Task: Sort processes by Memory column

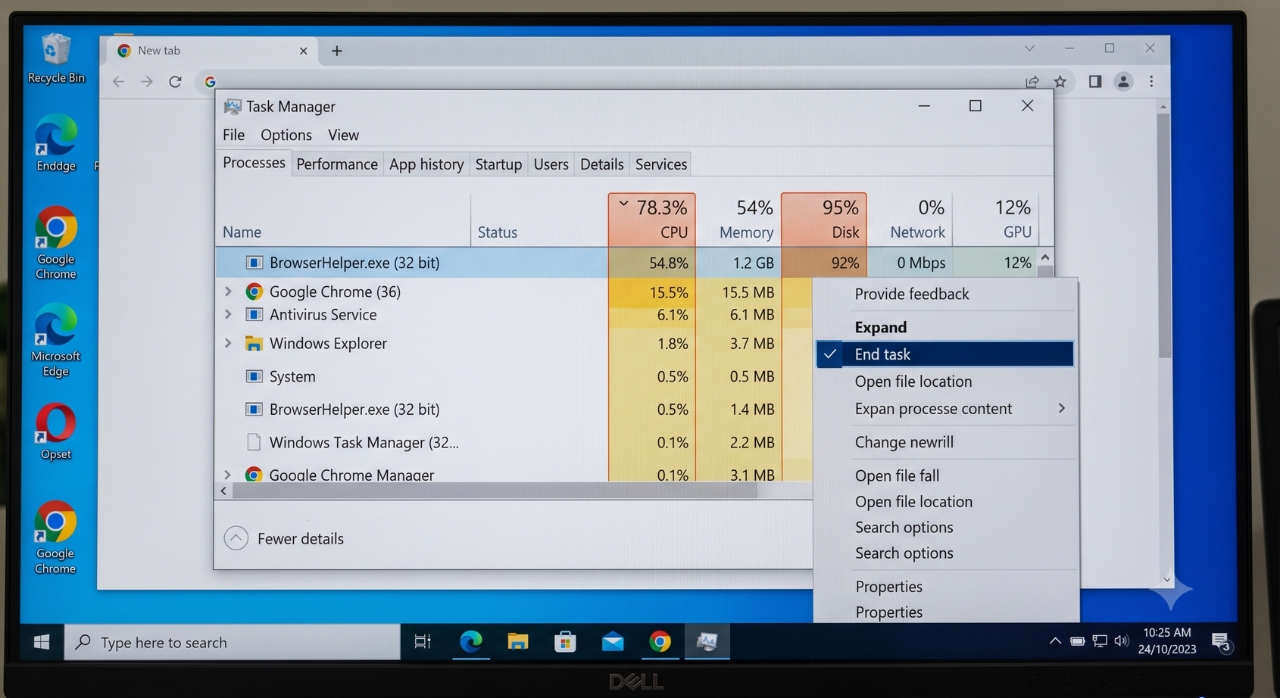Action: 738,219
